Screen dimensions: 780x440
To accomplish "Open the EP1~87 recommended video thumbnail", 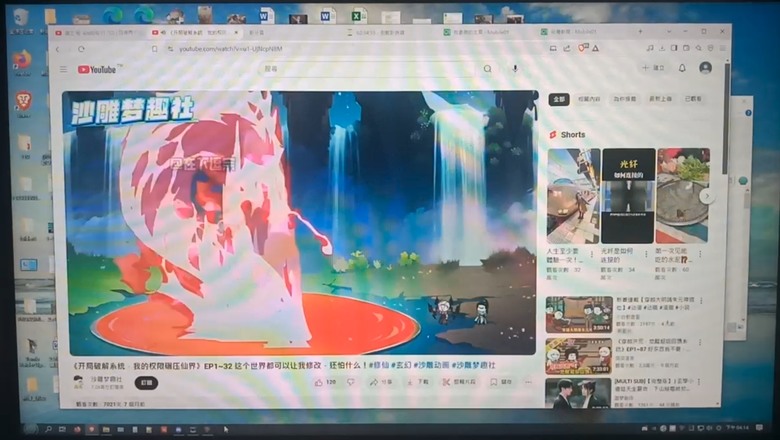I will (x=579, y=356).
